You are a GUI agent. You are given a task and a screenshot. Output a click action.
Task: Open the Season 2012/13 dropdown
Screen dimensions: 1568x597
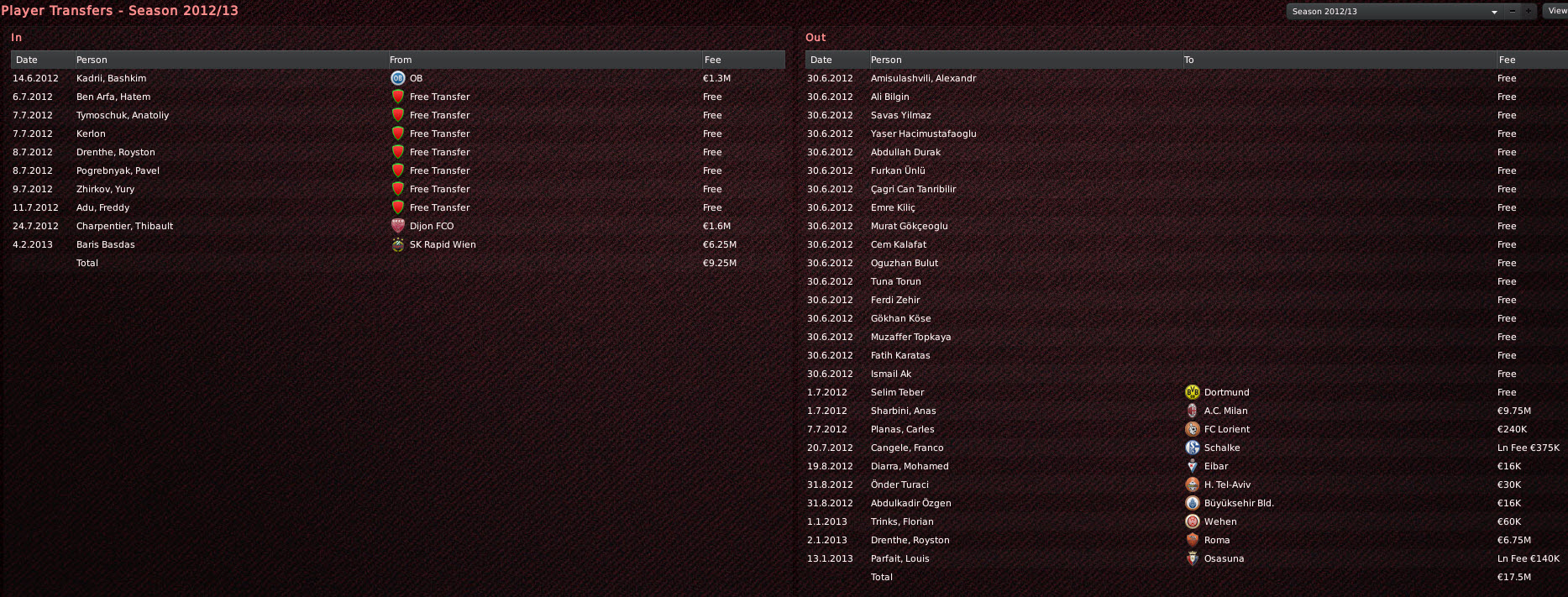(1395, 12)
